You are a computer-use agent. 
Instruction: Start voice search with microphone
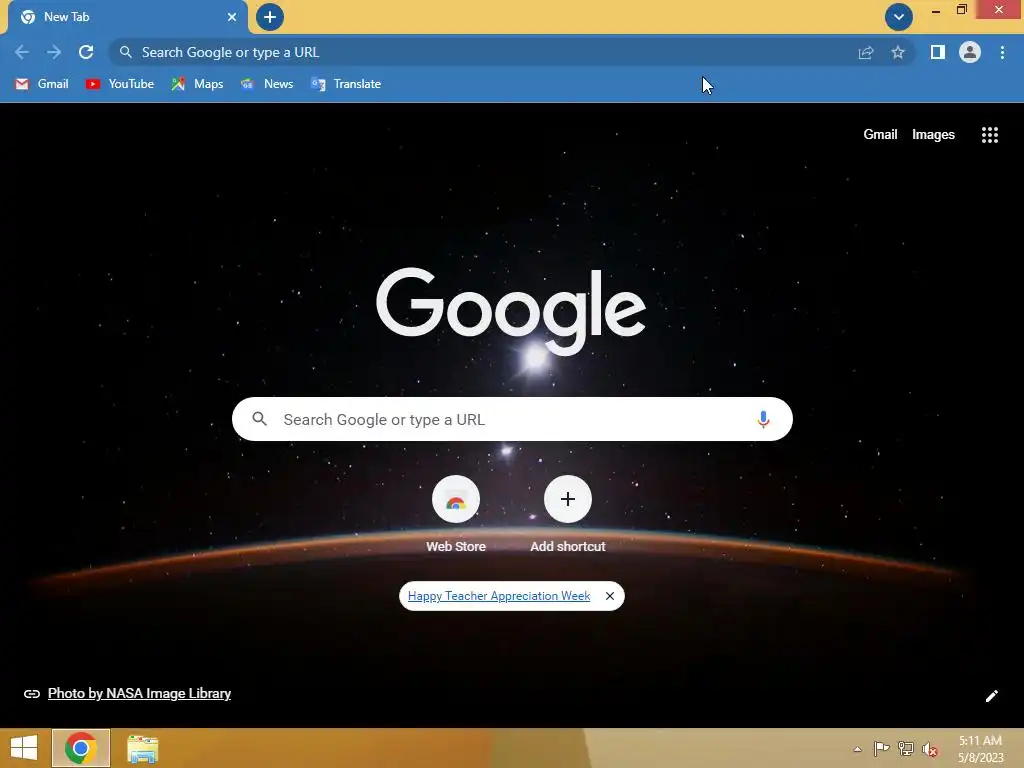(x=763, y=419)
